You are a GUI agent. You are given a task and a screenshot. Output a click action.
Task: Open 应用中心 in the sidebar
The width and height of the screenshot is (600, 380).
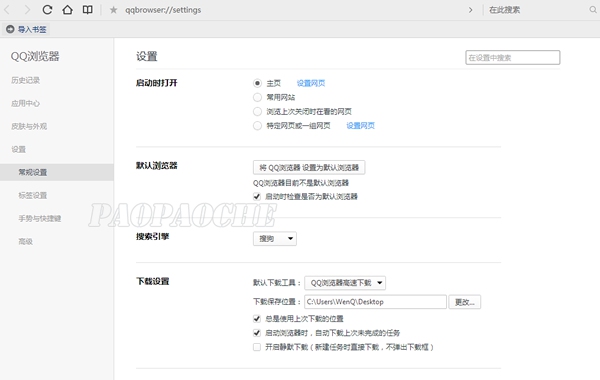point(26,103)
